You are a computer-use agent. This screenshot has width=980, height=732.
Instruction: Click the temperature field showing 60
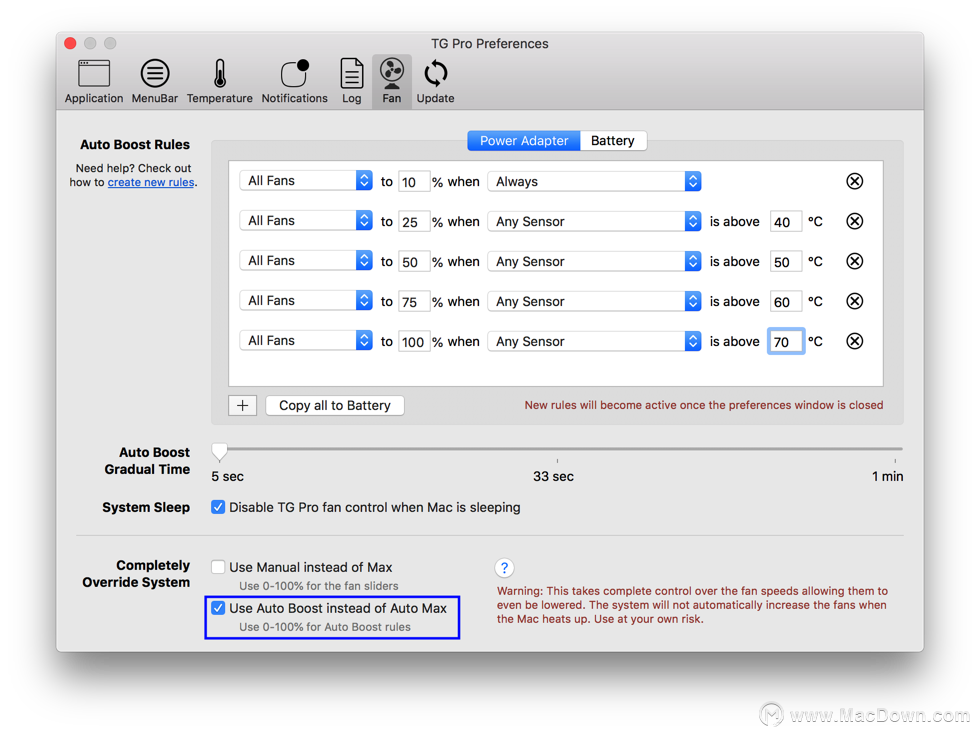786,302
